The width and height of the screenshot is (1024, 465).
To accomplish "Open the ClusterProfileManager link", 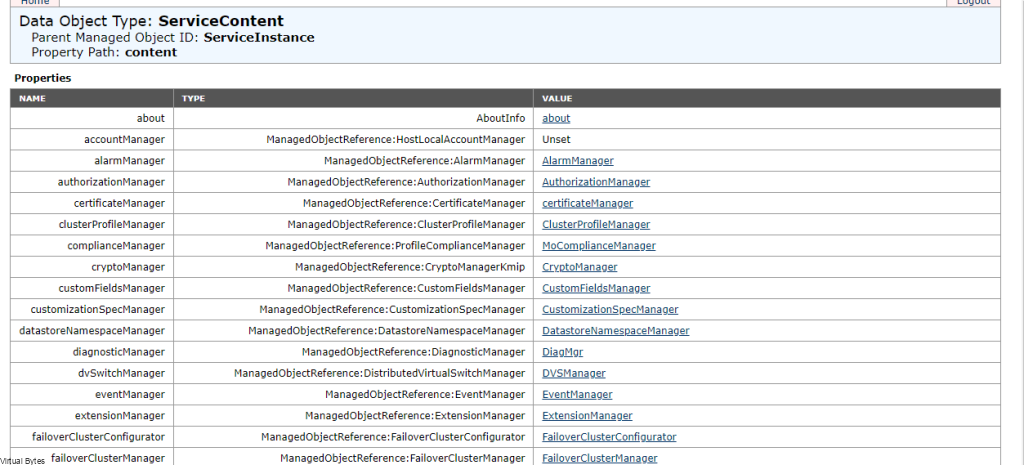I will click(596, 224).
